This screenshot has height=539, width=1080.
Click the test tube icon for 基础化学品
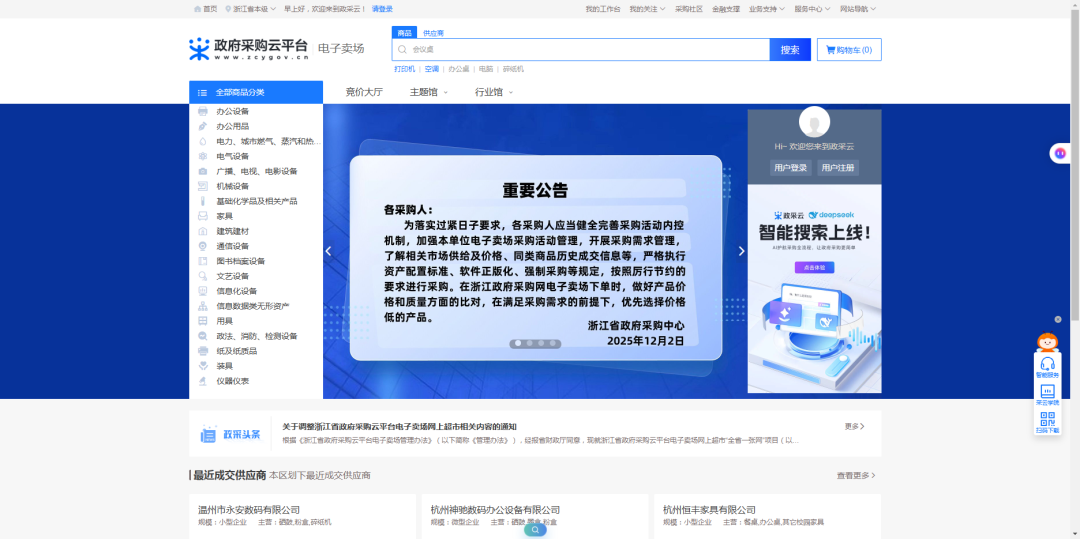click(x=202, y=201)
